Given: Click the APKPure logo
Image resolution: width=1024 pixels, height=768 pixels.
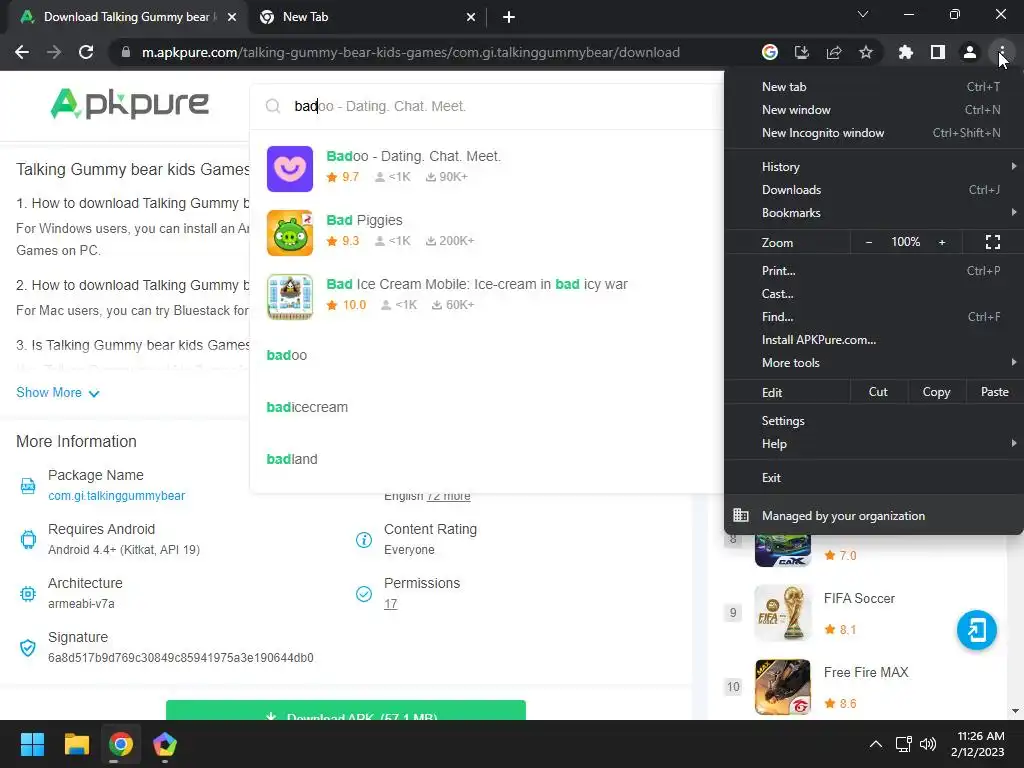Looking at the screenshot, I should 130,104.
